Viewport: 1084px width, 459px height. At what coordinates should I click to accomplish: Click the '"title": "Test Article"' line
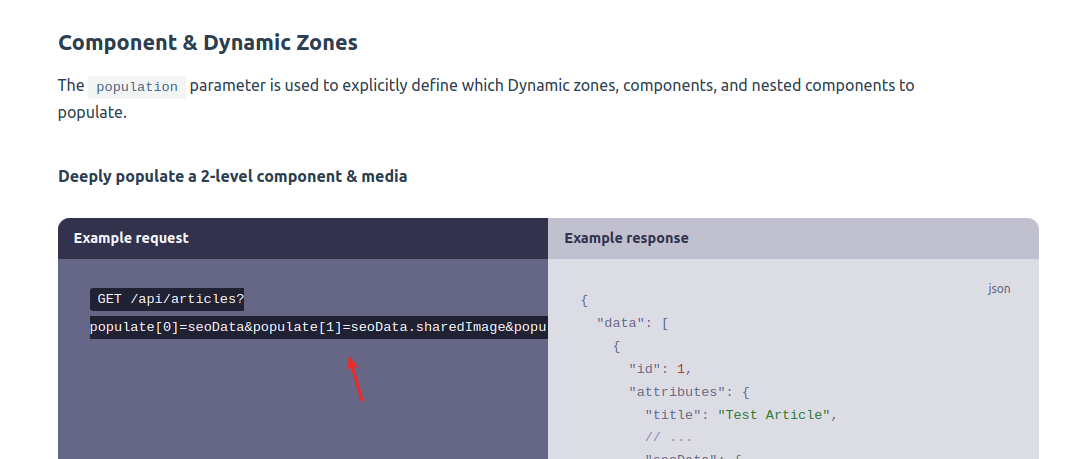(x=741, y=415)
